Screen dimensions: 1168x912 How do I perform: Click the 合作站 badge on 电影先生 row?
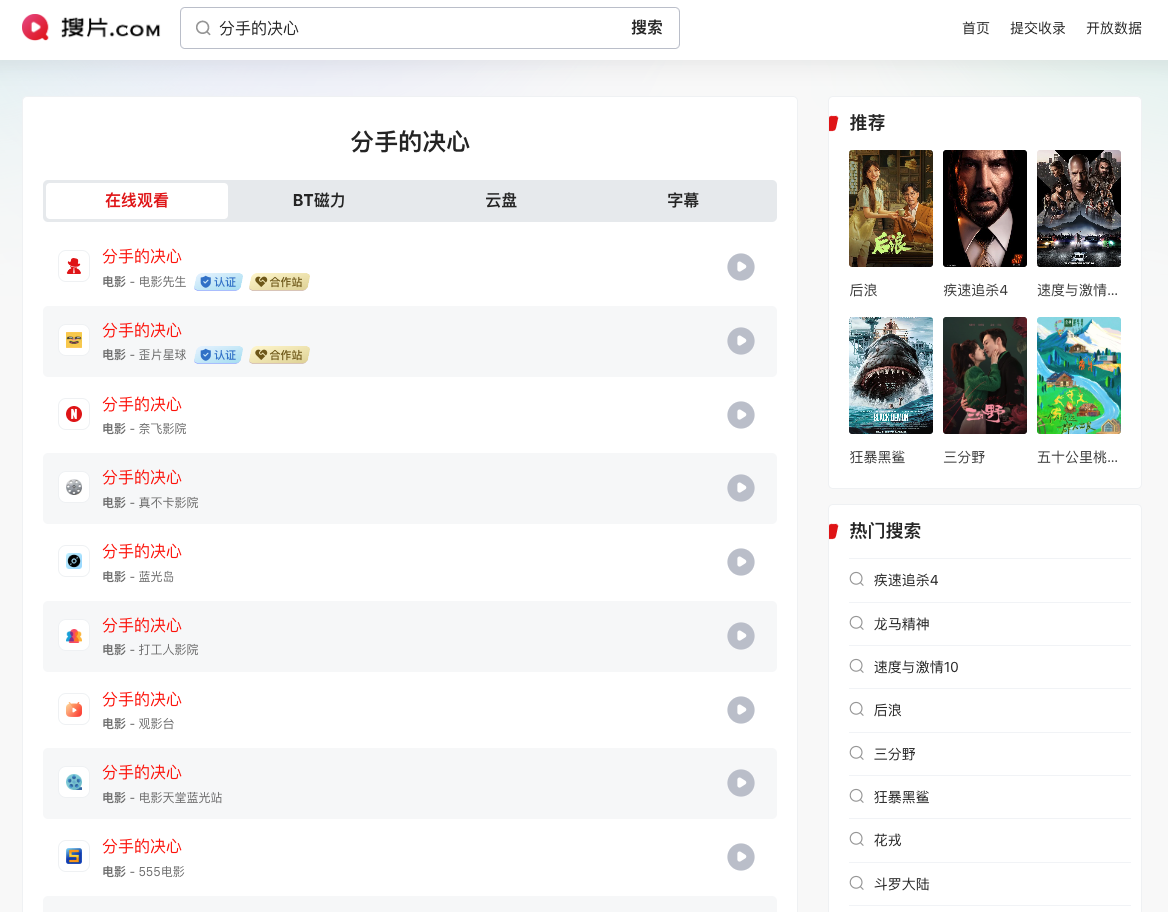[279, 282]
